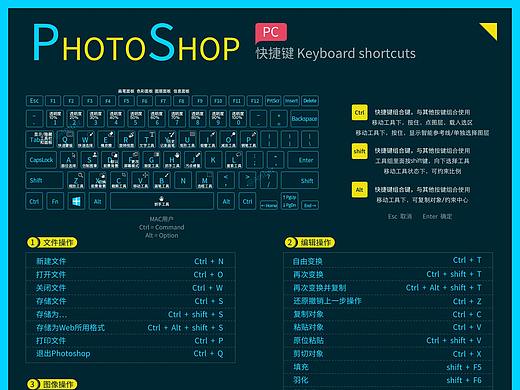Select the 存储为Web所用格式 row

click(x=130, y=328)
